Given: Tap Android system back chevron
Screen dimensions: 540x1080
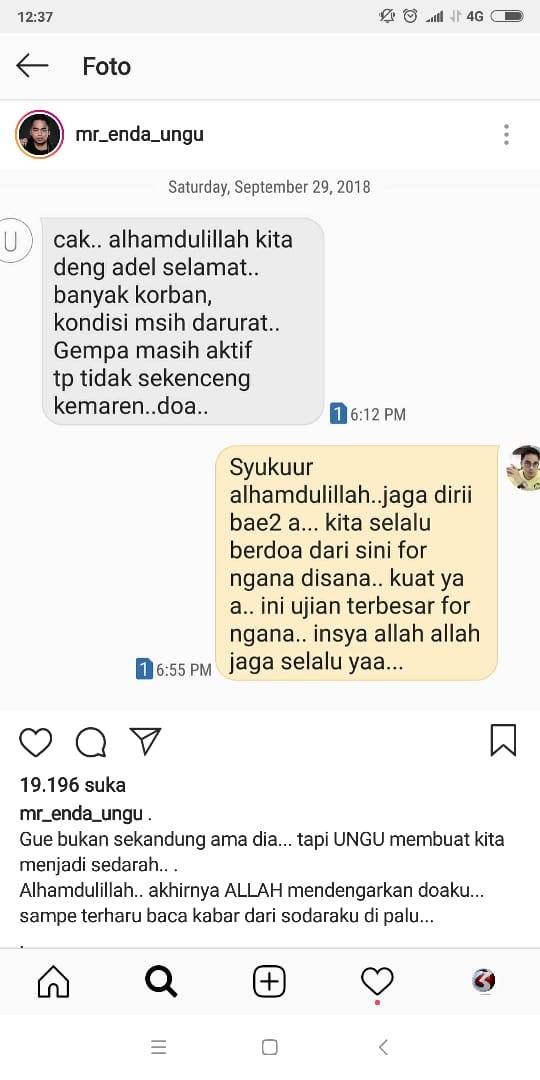Looking at the screenshot, I should [x=383, y=1048].
